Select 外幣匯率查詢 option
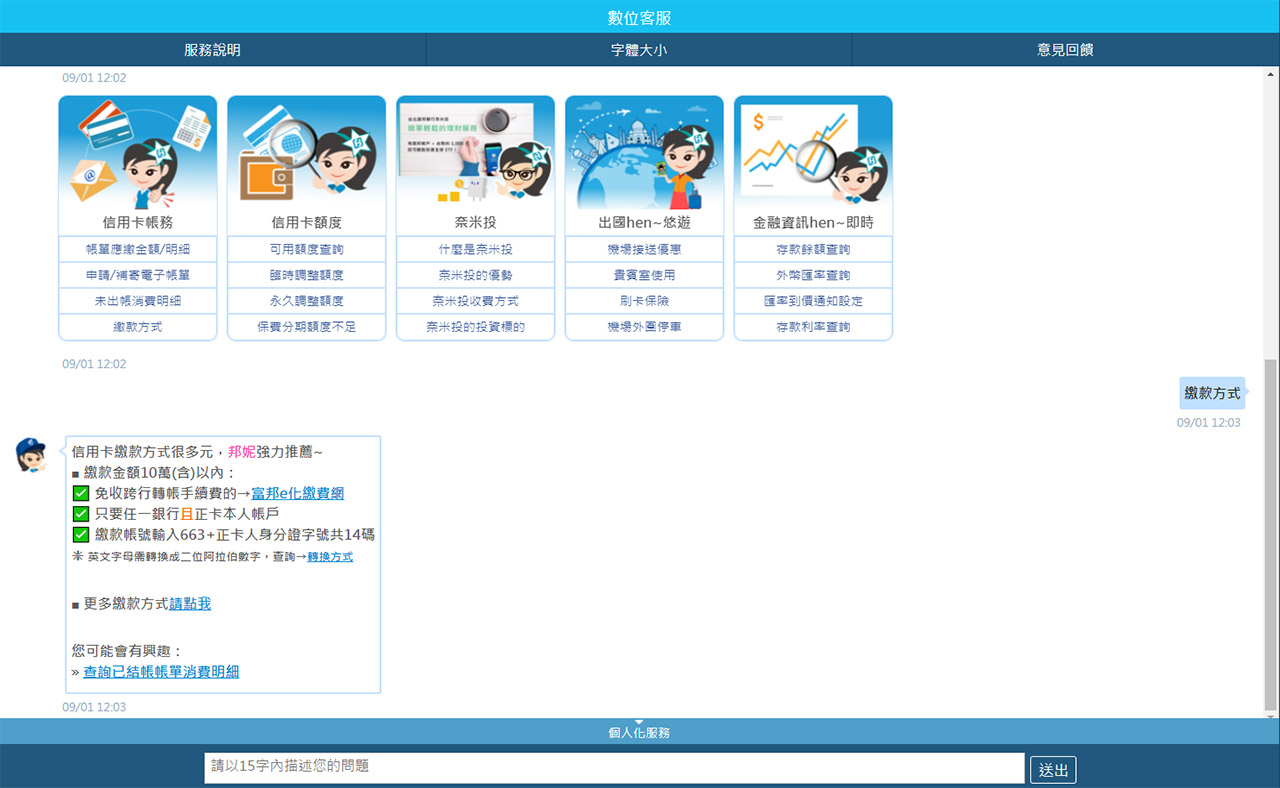The width and height of the screenshot is (1280, 788). click(x=813, y=275)
